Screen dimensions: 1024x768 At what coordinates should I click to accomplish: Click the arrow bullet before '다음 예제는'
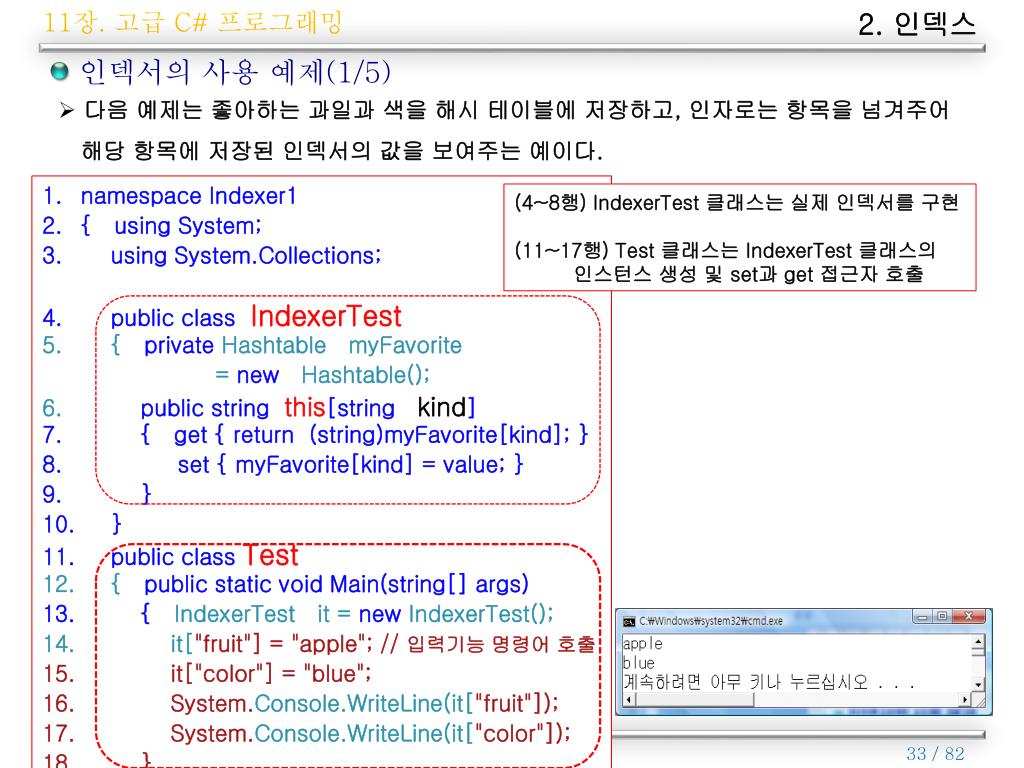pyautogui.click(x=67, y=109)
